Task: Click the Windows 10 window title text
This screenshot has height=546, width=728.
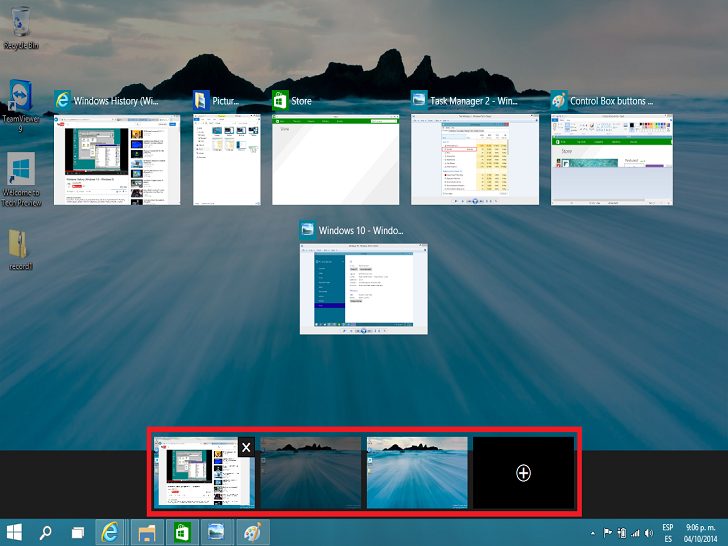Action: pos(361,230)
